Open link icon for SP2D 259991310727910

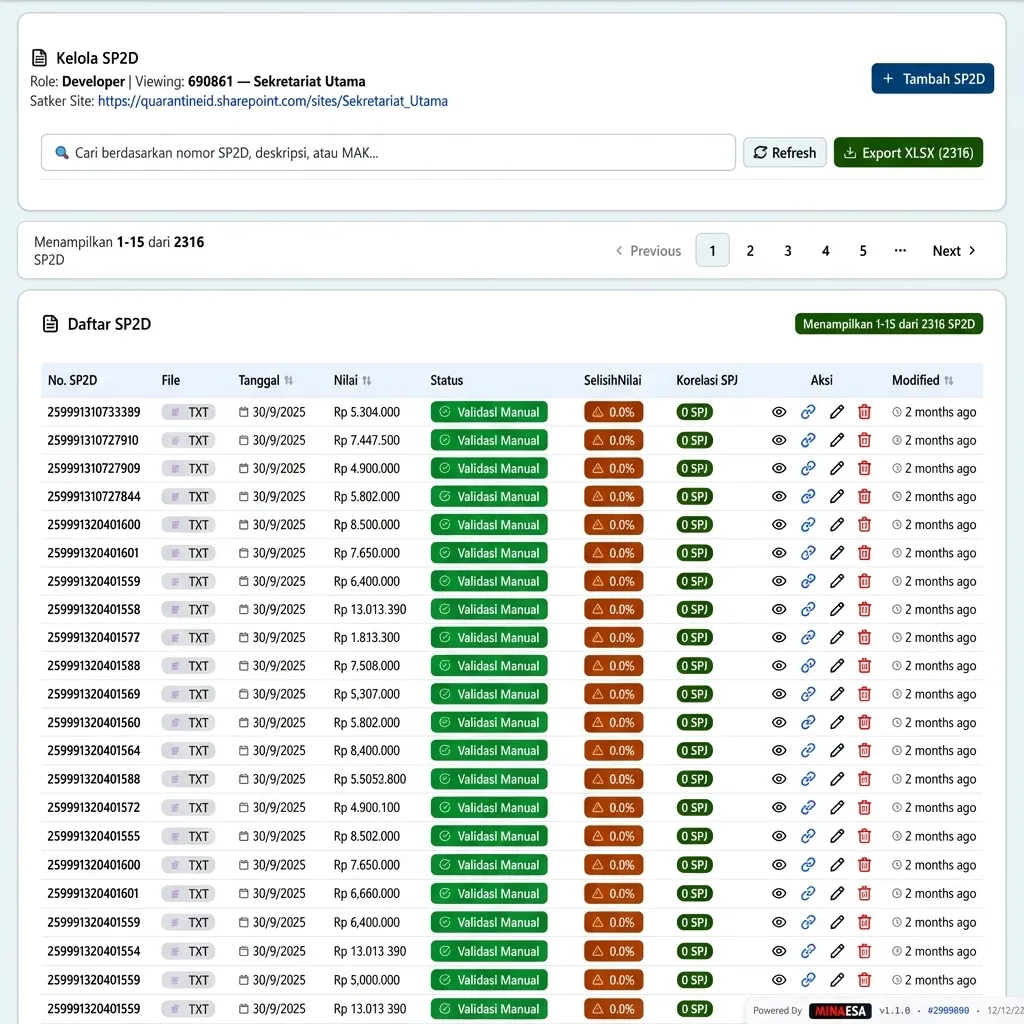click(808, 440)
